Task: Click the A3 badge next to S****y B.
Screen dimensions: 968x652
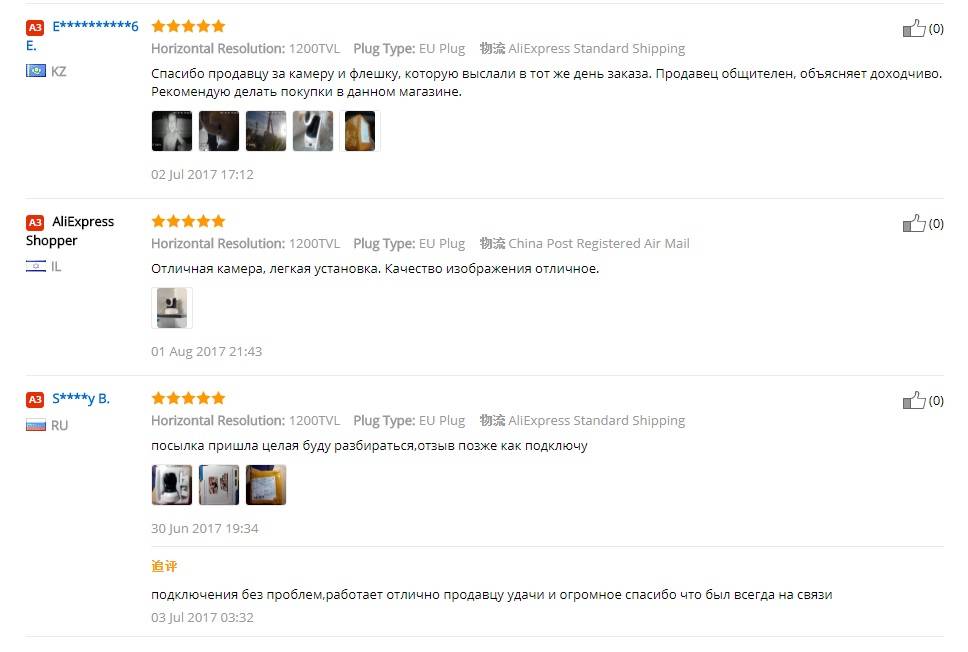Action: pyautogui.click(x=35, y=399)
